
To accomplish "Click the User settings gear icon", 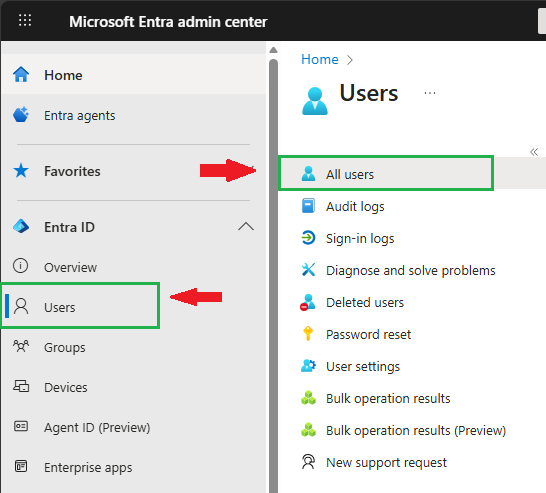I will click(309, 366).
